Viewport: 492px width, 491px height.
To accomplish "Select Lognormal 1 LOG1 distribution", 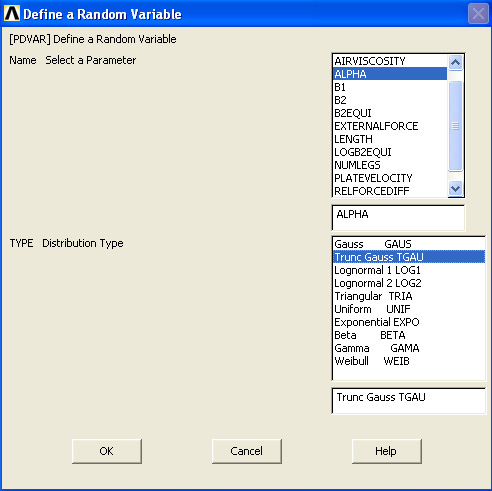I will coord(409,270).
